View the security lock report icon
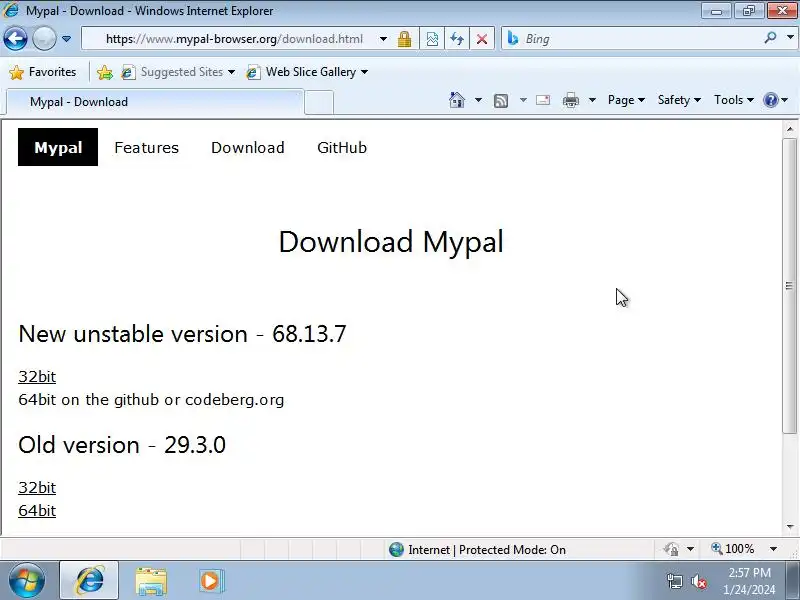The image size is (800, 600). click(x=405, y=39)
